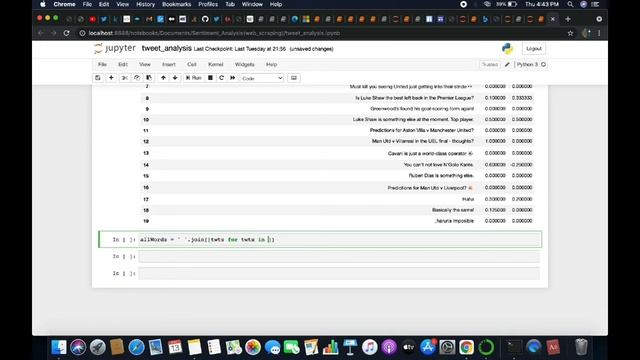The height and width of the screenshot is (360, 640).
Task: Select row 12 tweet Man Utd v Villarreal
Action: (x=423, y=141)
